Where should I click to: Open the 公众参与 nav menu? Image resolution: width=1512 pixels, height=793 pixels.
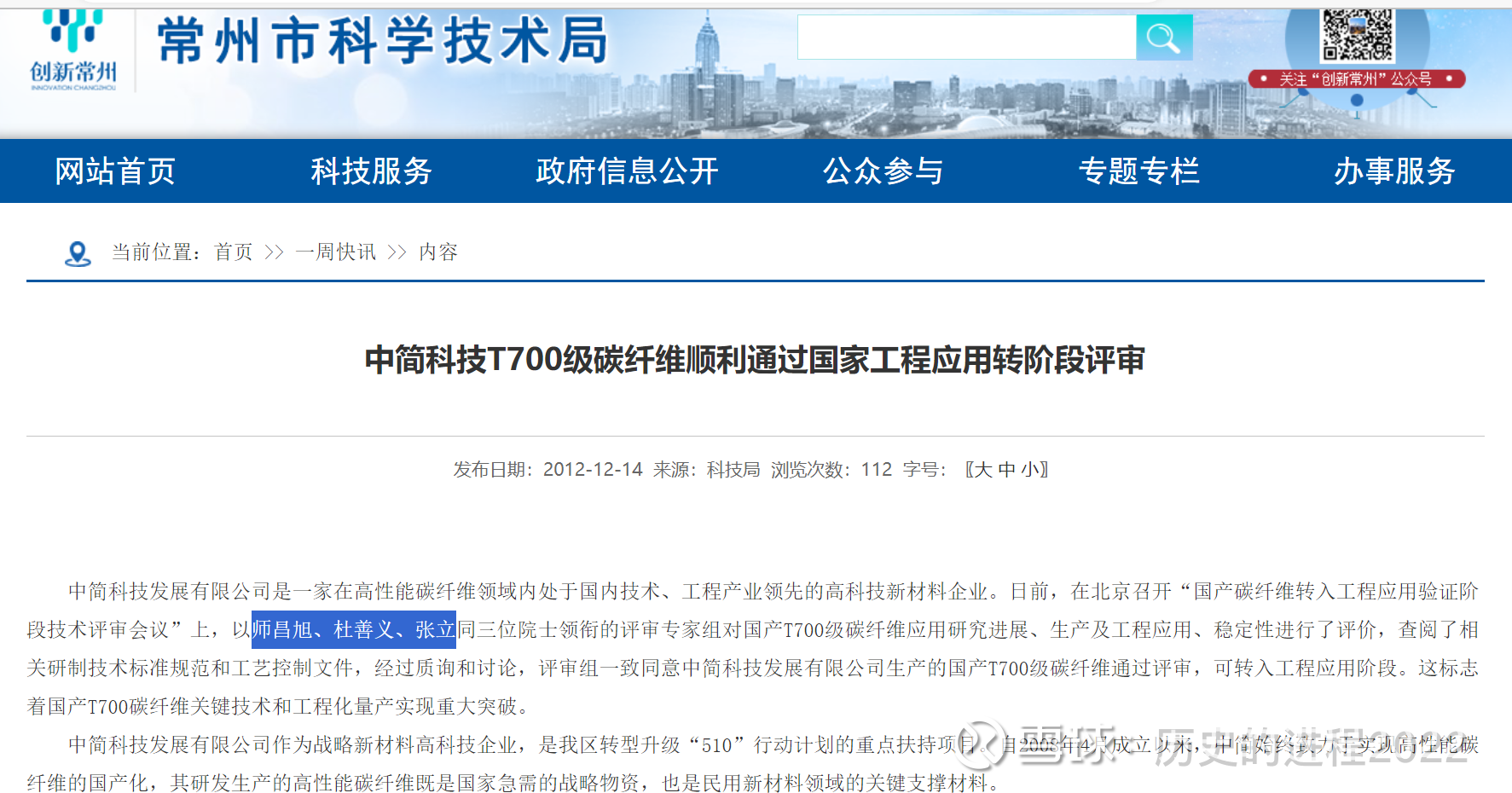[x=883, y=171]
